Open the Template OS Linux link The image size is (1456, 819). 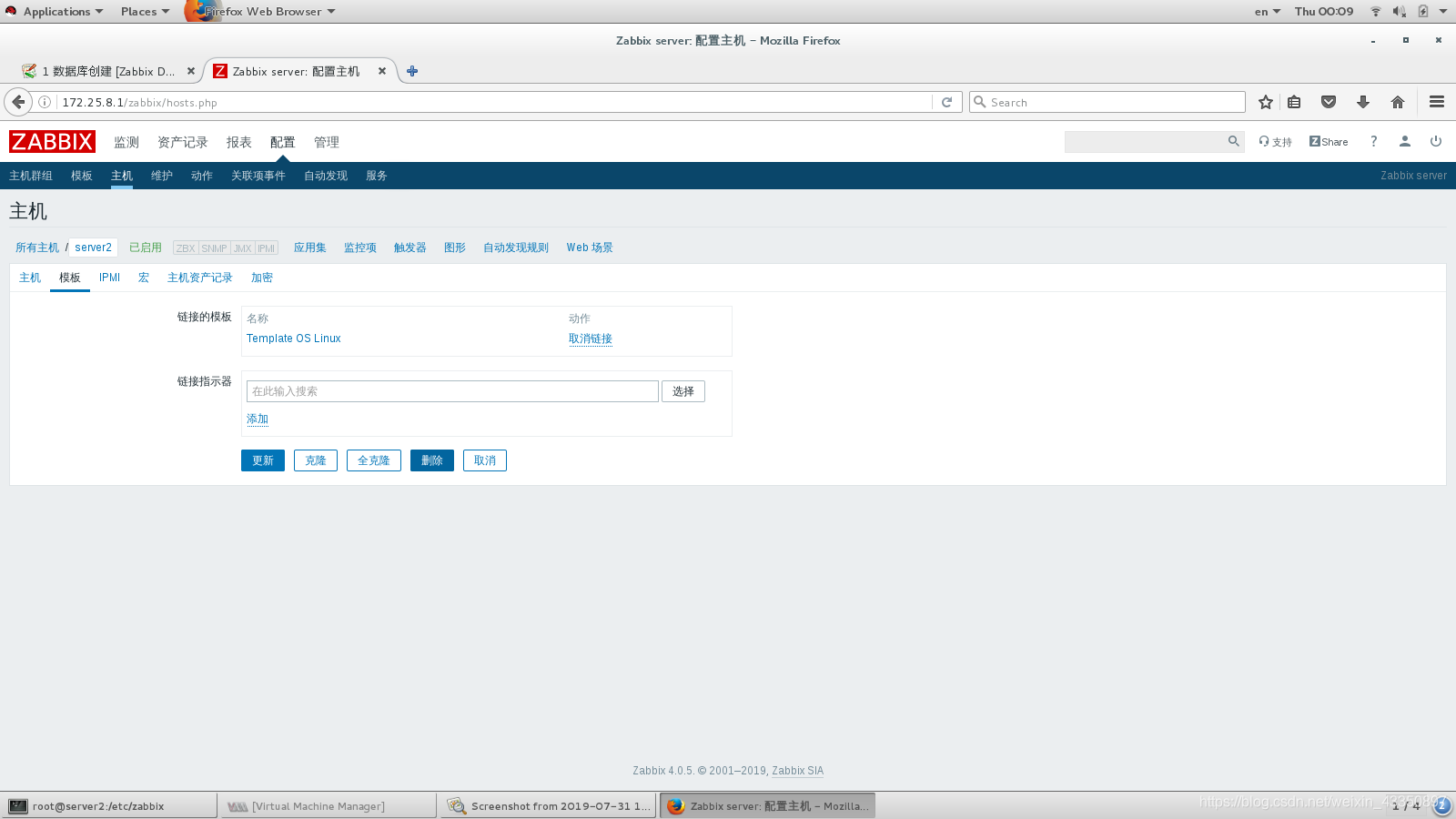click(x=294, y=339)
